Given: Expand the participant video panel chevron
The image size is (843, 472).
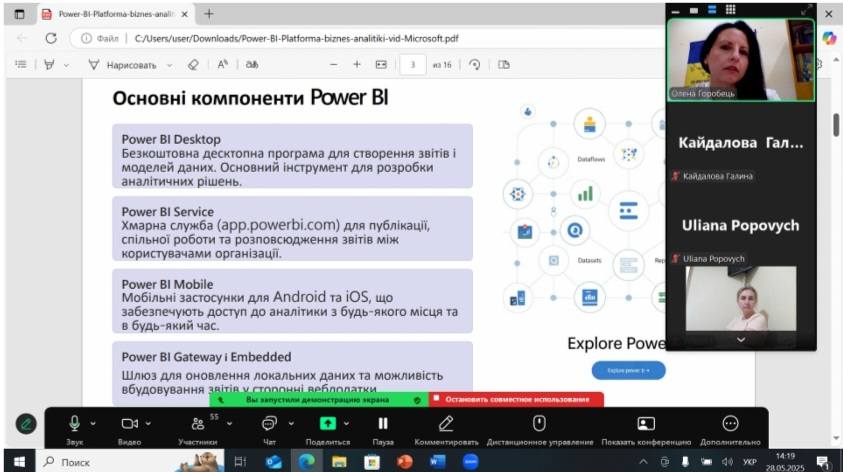Looking at the screenshot, I should click(x=741, y=340).
